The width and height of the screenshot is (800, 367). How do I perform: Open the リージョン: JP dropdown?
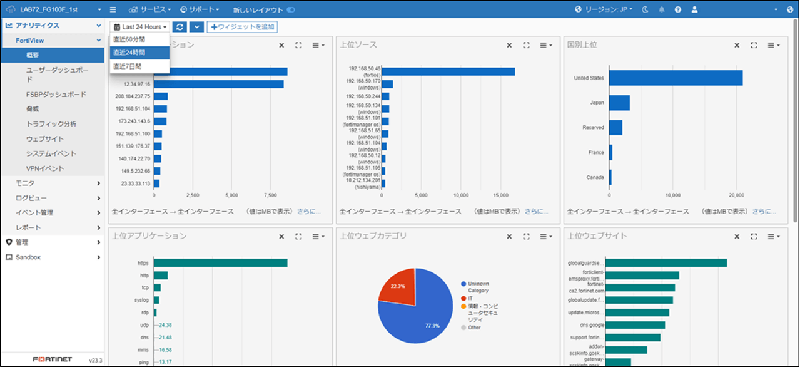pyautogui.click(x=604, y=9)
